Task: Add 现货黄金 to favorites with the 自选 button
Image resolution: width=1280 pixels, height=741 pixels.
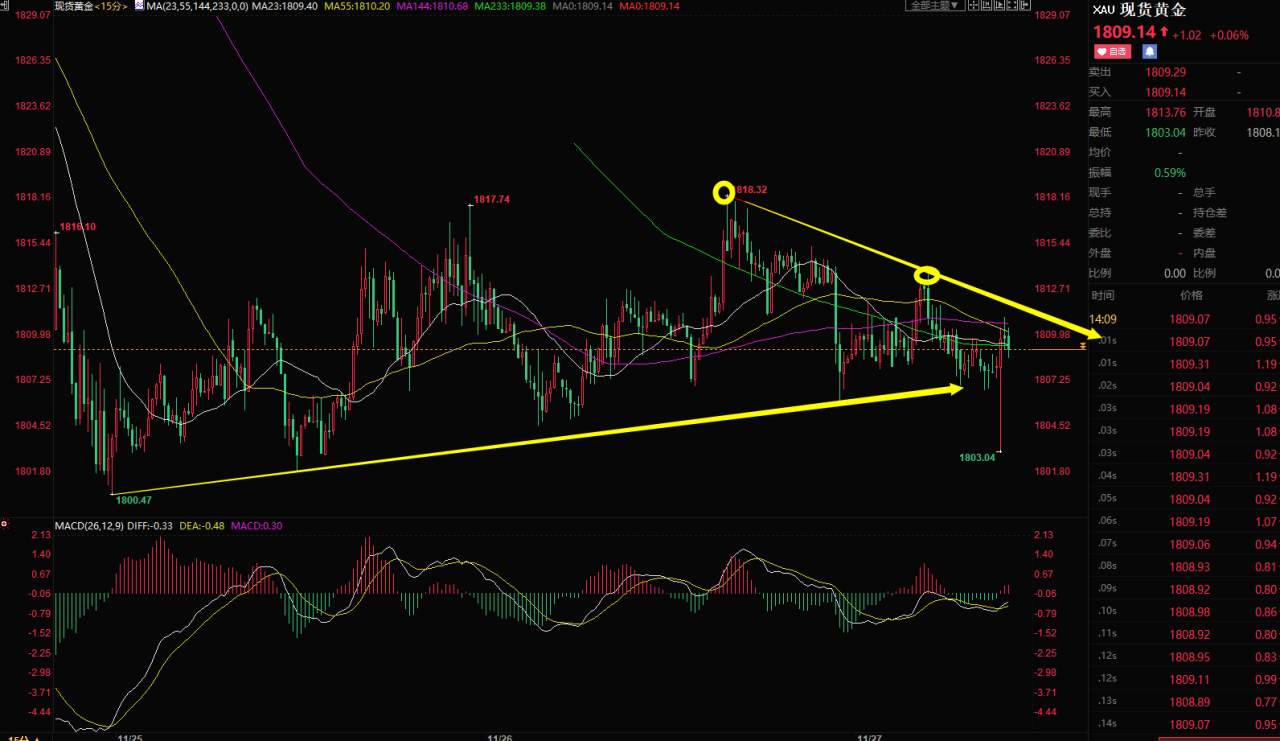Action: click(x=1112, y=50)
